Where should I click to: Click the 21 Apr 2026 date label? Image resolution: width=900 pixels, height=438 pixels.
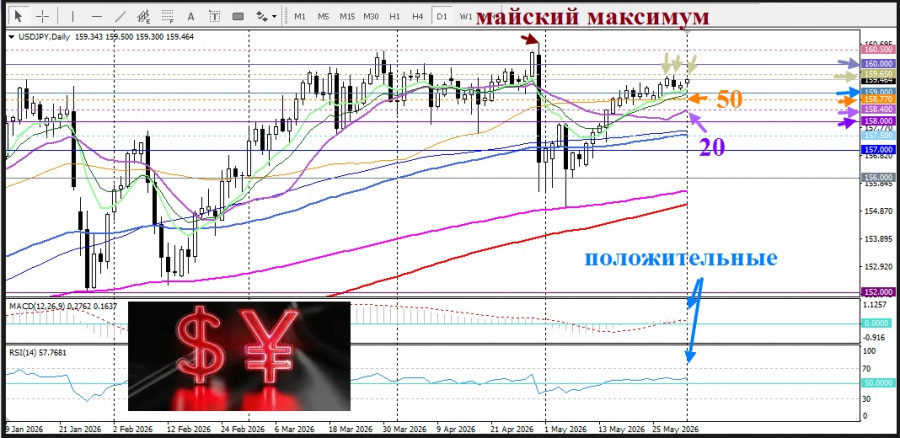(510, 429)
